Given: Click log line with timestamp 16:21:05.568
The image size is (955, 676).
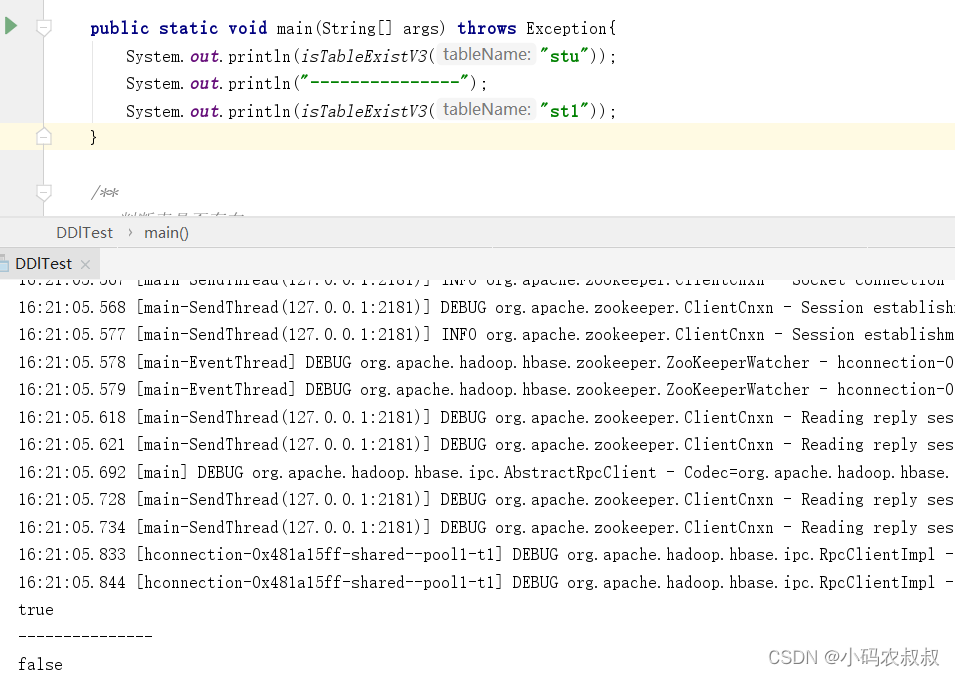Looking at the screenshot, I should [x=486, y=308].
